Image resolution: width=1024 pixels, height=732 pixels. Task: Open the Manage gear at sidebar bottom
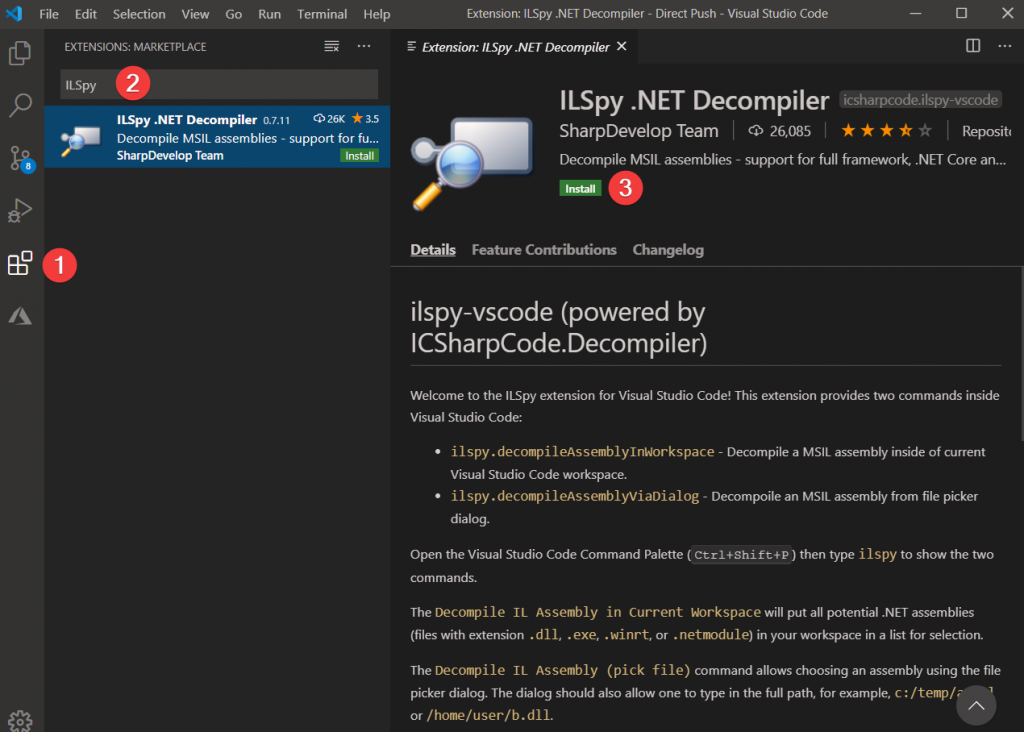[20, 720]
